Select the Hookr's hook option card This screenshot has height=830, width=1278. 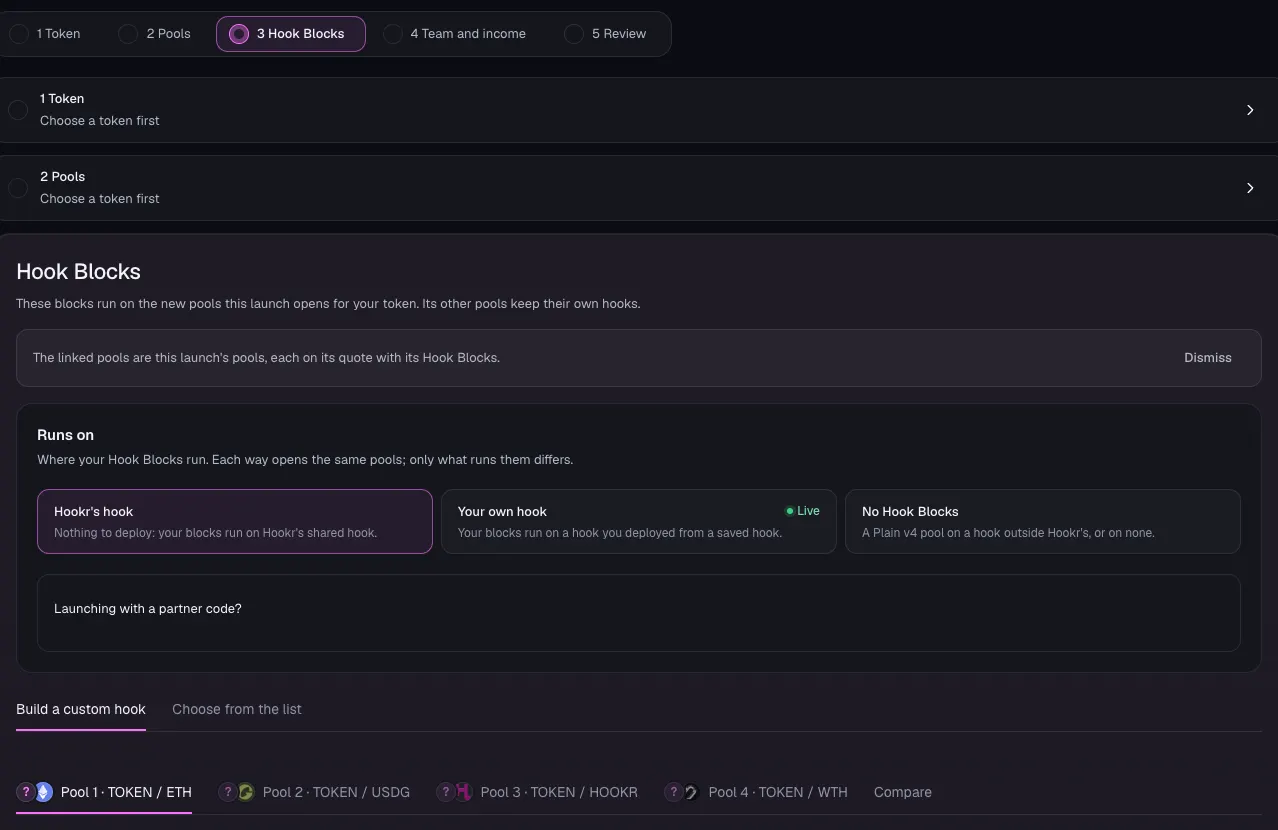[235, 521]
